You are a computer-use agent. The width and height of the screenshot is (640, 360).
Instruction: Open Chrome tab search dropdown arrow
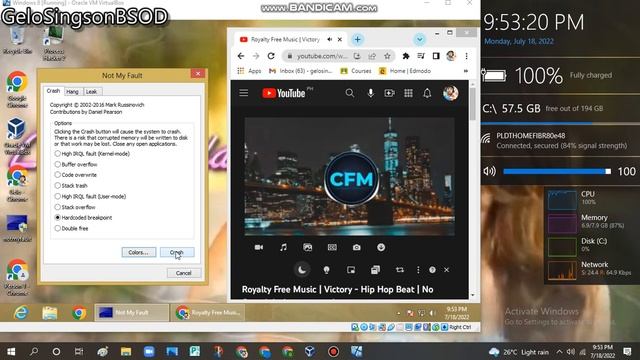(x=420, y=40)
